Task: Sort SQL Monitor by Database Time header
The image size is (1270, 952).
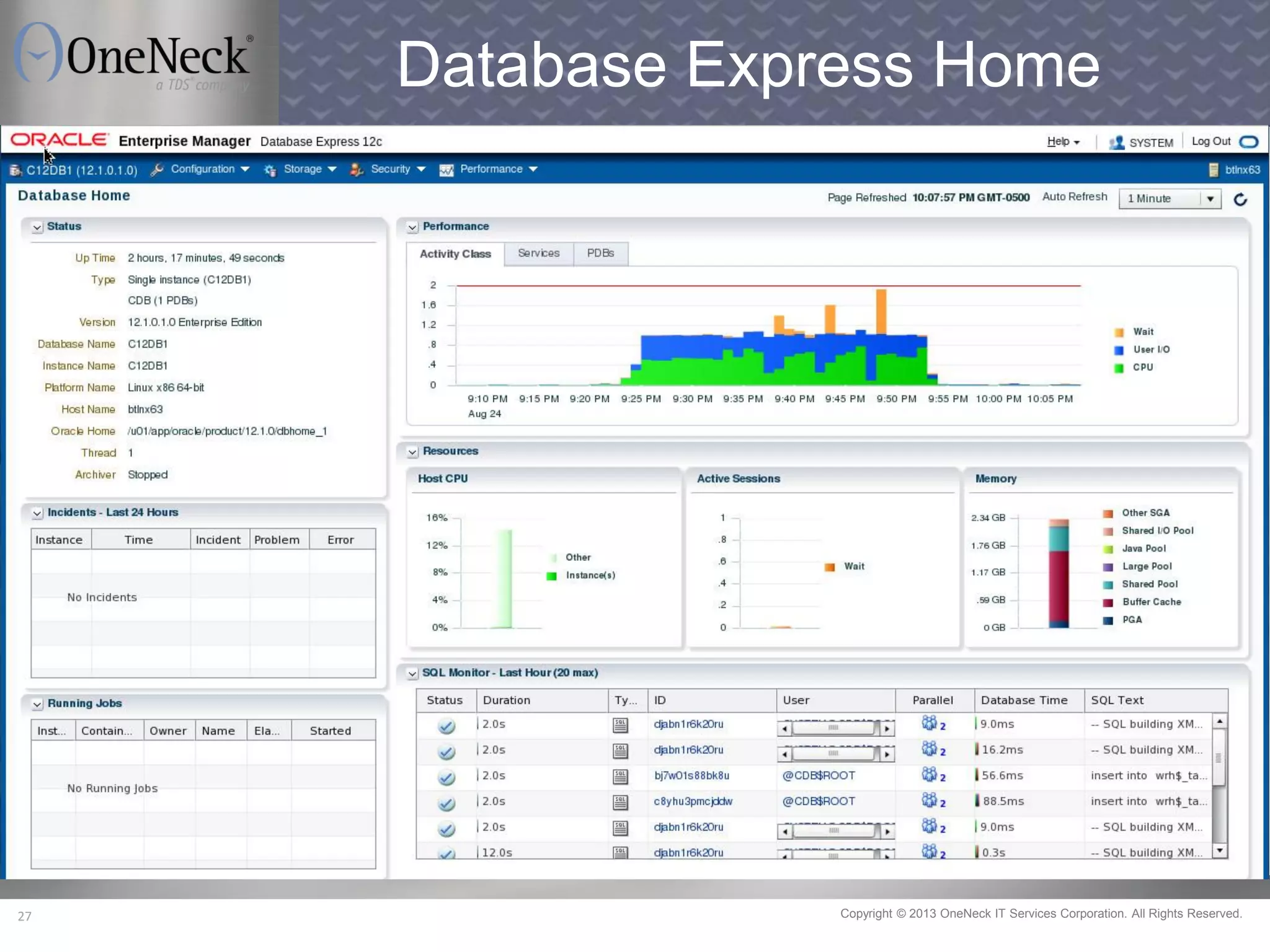Action: click(x=1029, y=700)
